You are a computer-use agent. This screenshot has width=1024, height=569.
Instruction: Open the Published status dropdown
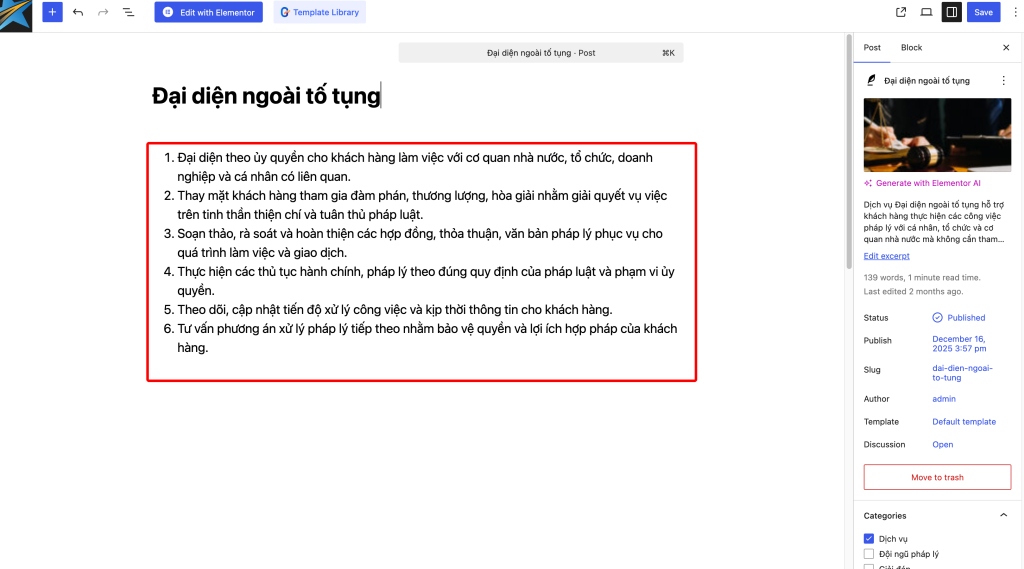click(x=959, y=318)
